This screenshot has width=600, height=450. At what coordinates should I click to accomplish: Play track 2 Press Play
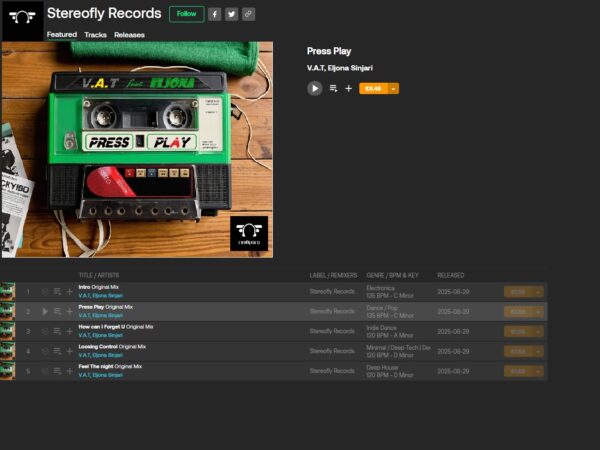pyautogui.click(x=45, y=311)
